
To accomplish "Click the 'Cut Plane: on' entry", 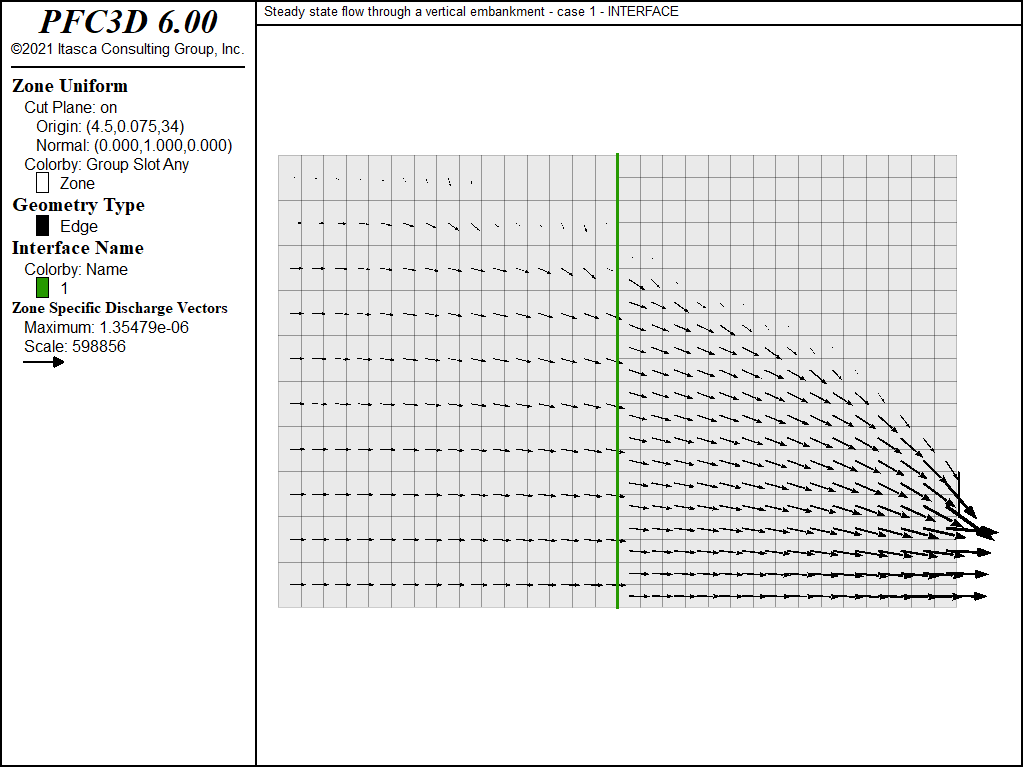I will click(x=71, y=108).
